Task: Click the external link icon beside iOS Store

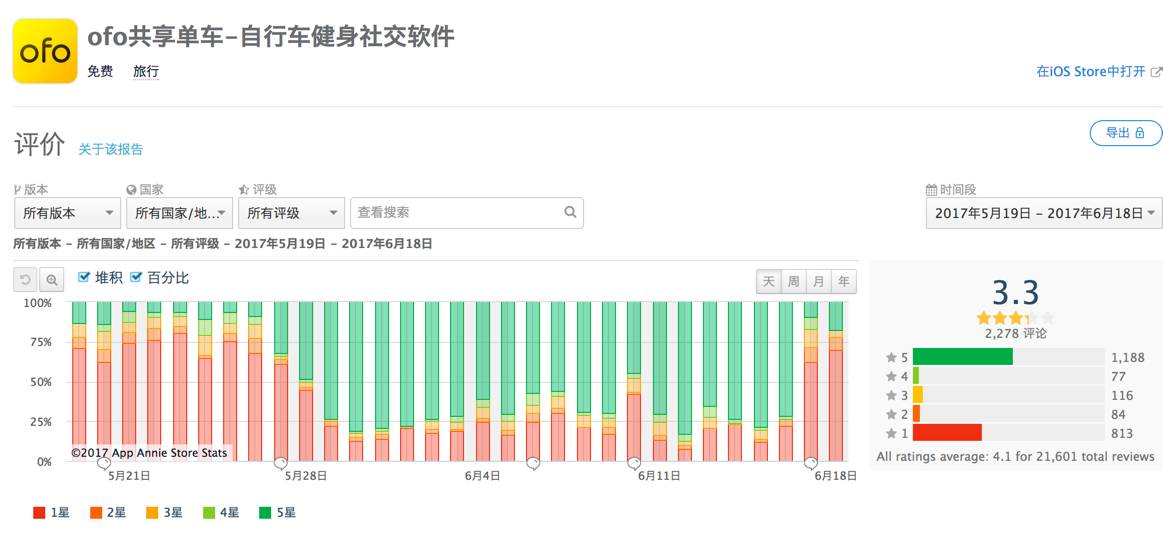Action: (1156, 72)
